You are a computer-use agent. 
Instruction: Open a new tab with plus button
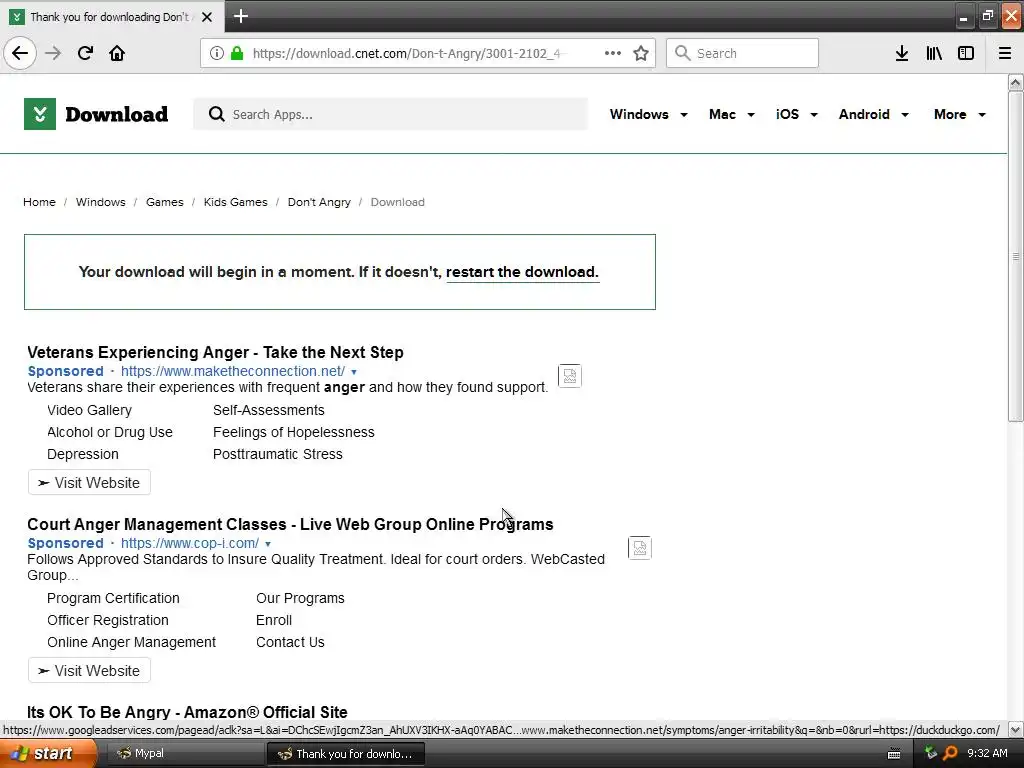(x=240, y=16)
